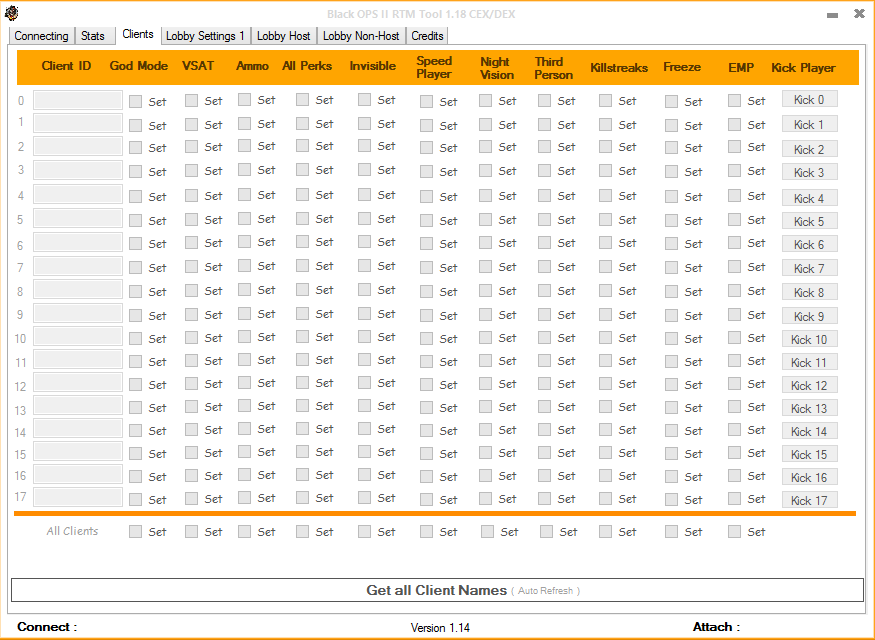The image size is (875, 640).
Task: Kick player 3
Action: click(x=809, y=172)
